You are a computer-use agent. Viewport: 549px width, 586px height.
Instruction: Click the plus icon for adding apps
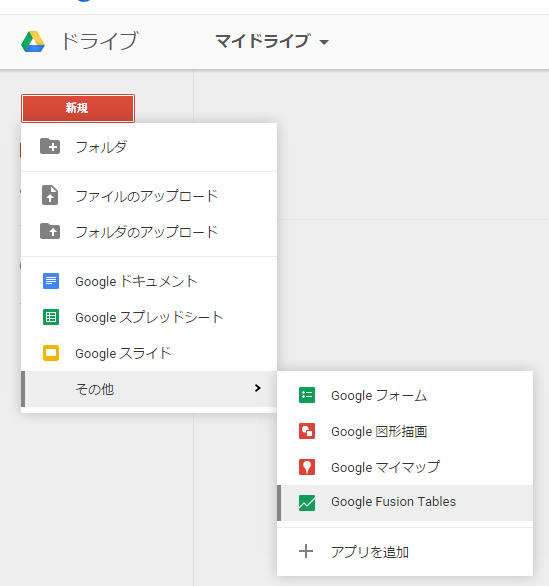point(306,551)
